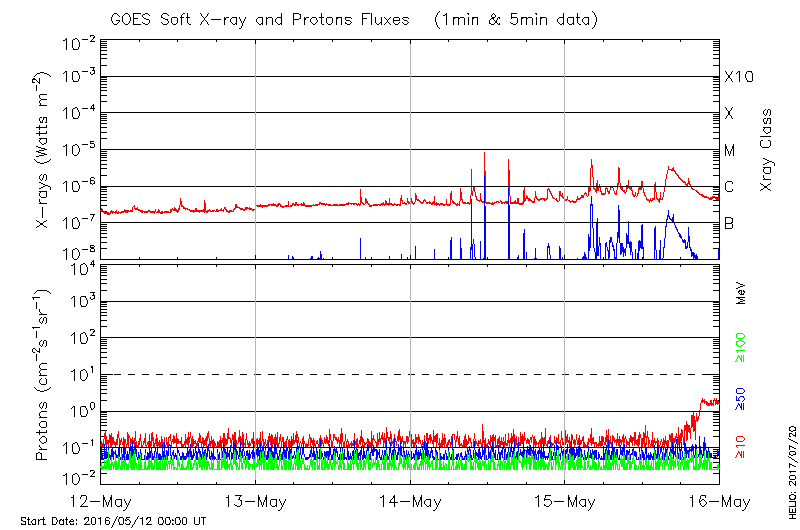Select the 12-May date tick label
The image size is (800, 530).
(x=102, y=501)
